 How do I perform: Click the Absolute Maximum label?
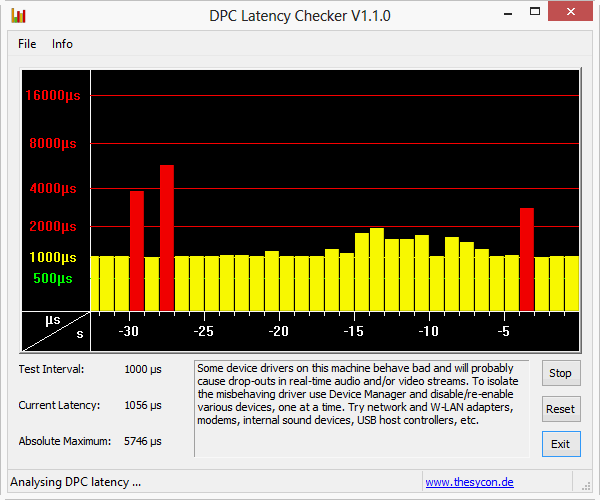coord(65,441)
